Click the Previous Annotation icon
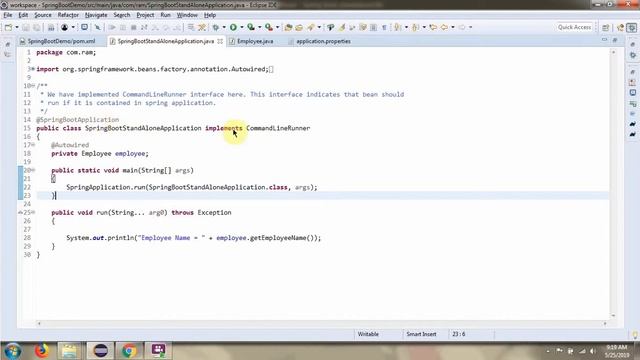The image size is (640, 360). click(416, 27)
